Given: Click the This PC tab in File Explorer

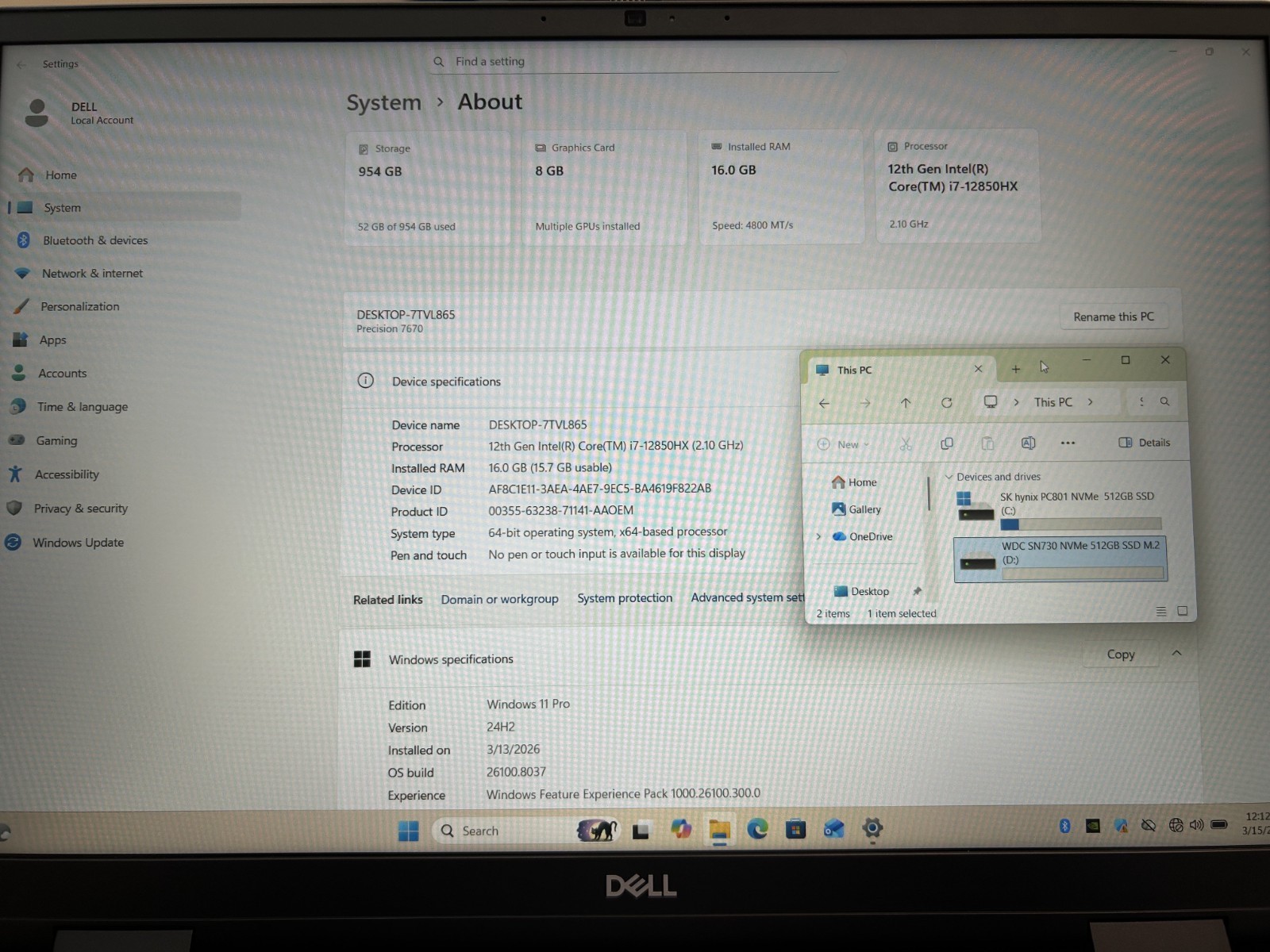Looking at the screenshot, I should [899, 370].
